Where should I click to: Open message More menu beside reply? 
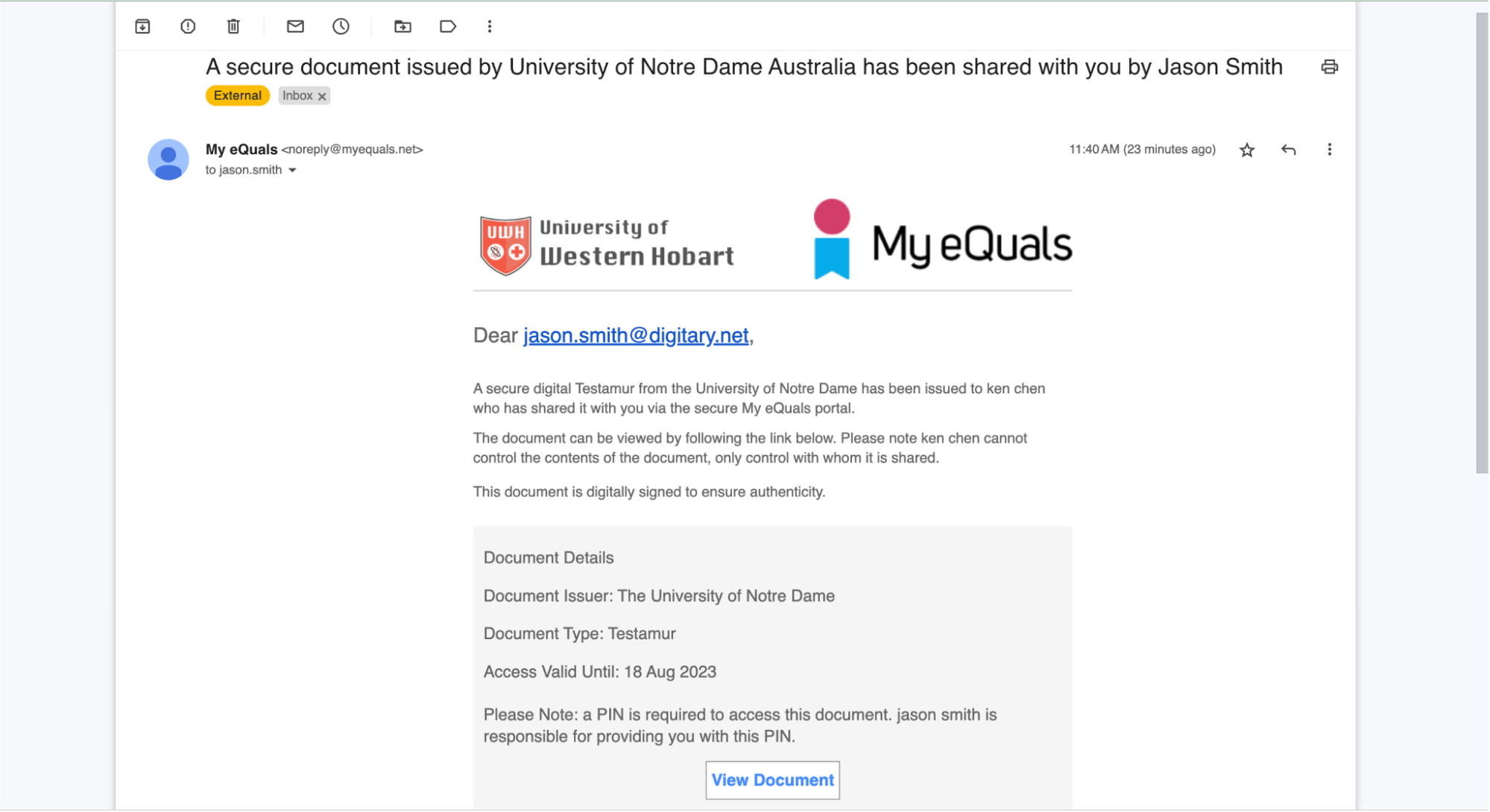pyautogui.click(x=1329, y=150)
